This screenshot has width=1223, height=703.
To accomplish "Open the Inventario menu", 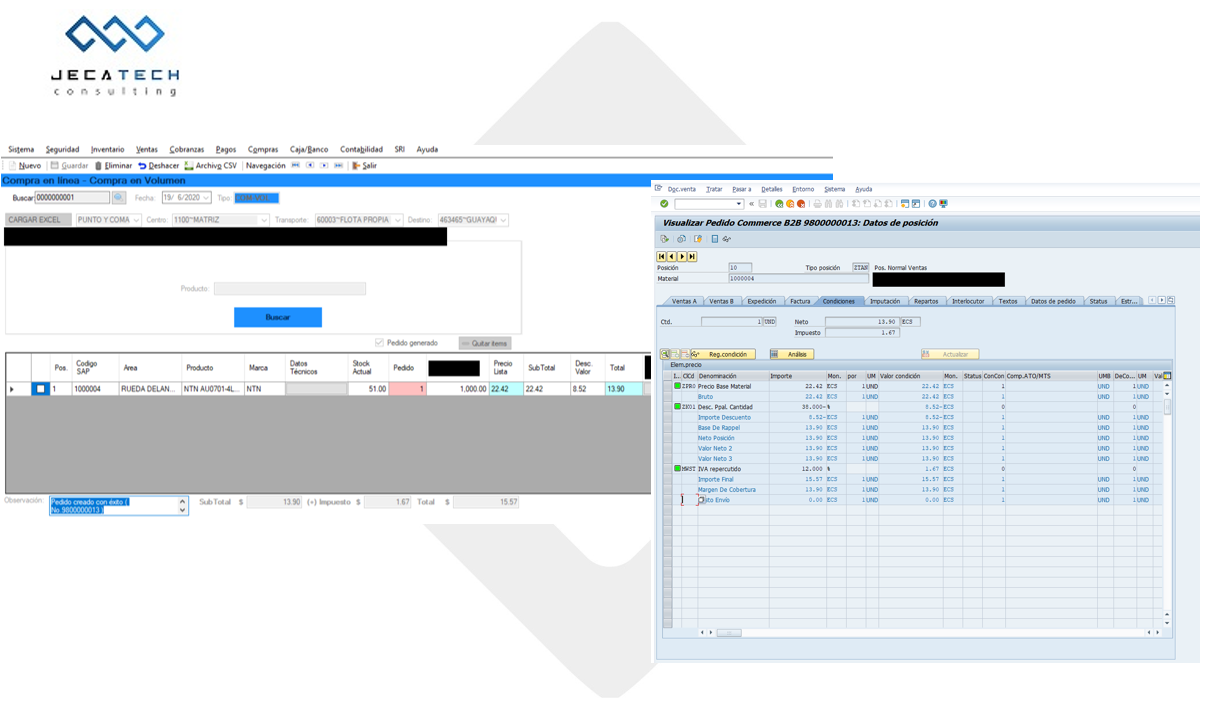I will (x=107, y=150).
